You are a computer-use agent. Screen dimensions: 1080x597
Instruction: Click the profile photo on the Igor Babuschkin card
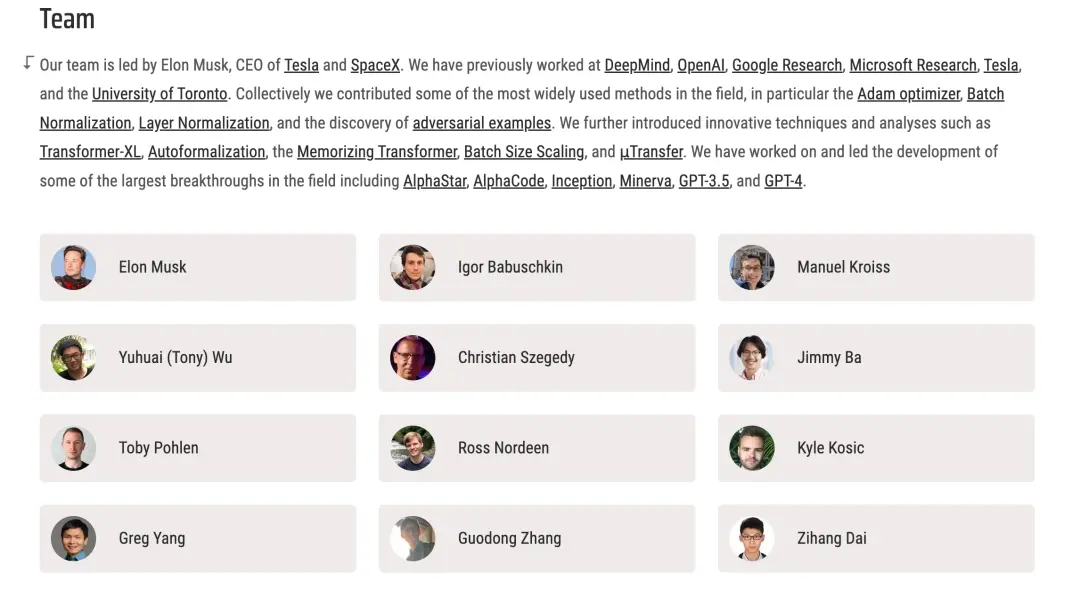[413, 267]
